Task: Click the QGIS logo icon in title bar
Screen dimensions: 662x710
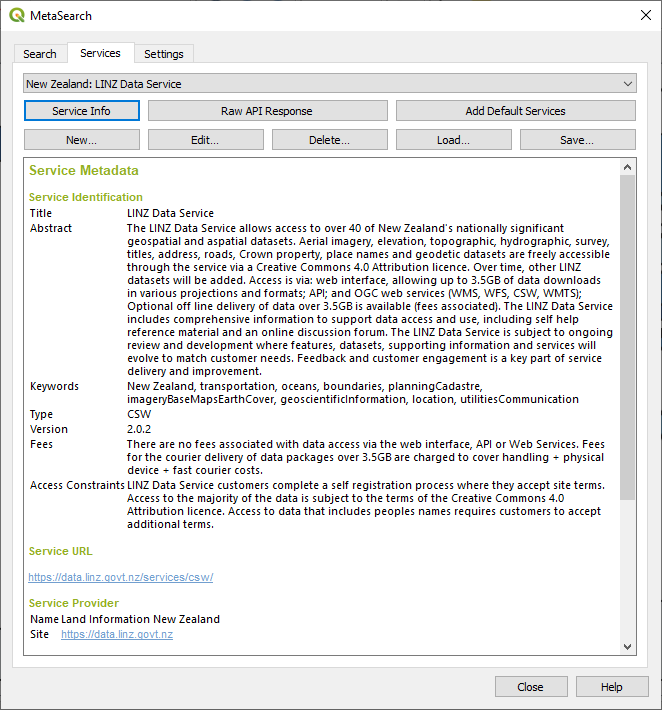Action: 16,15
